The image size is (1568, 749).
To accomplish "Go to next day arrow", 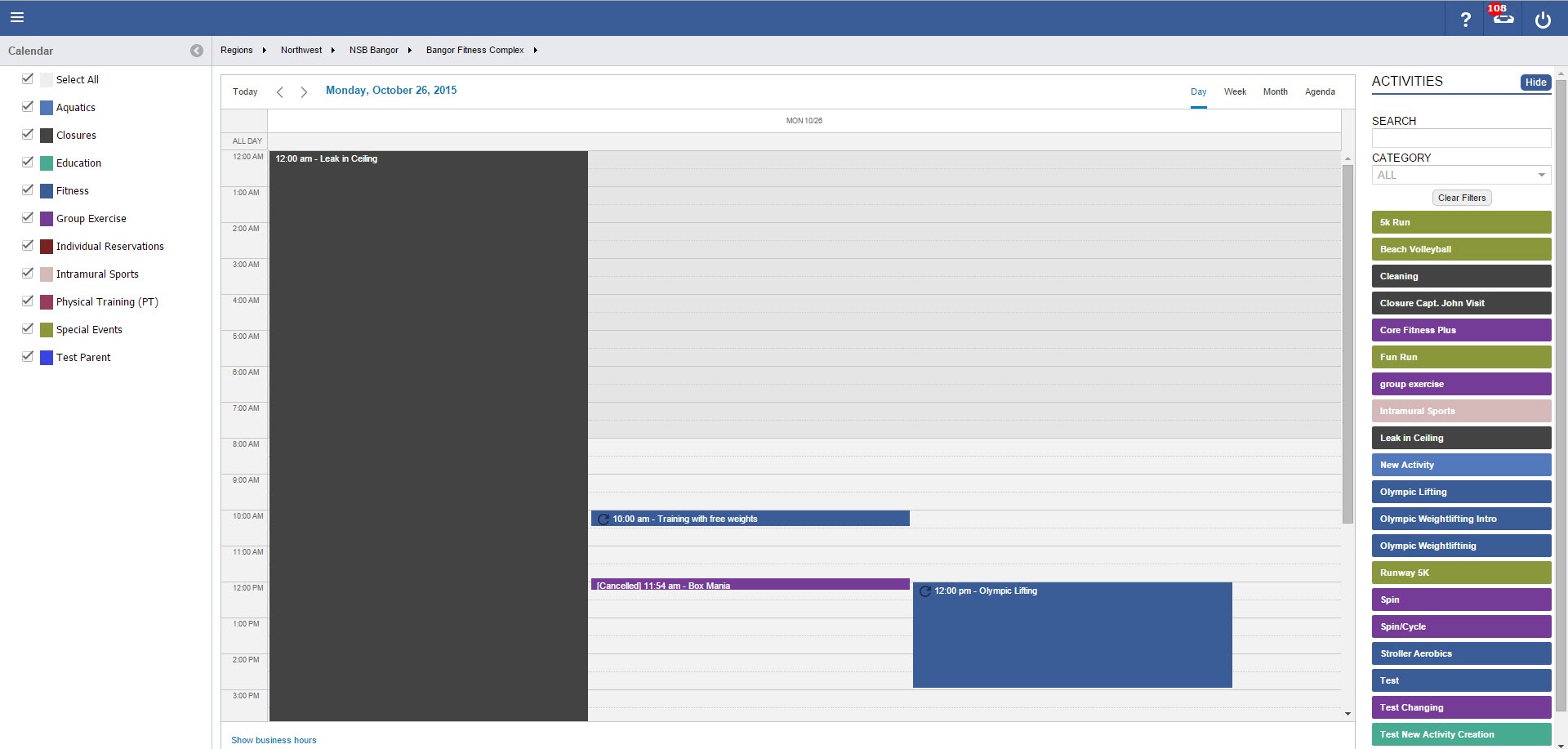I will [304, 92].
